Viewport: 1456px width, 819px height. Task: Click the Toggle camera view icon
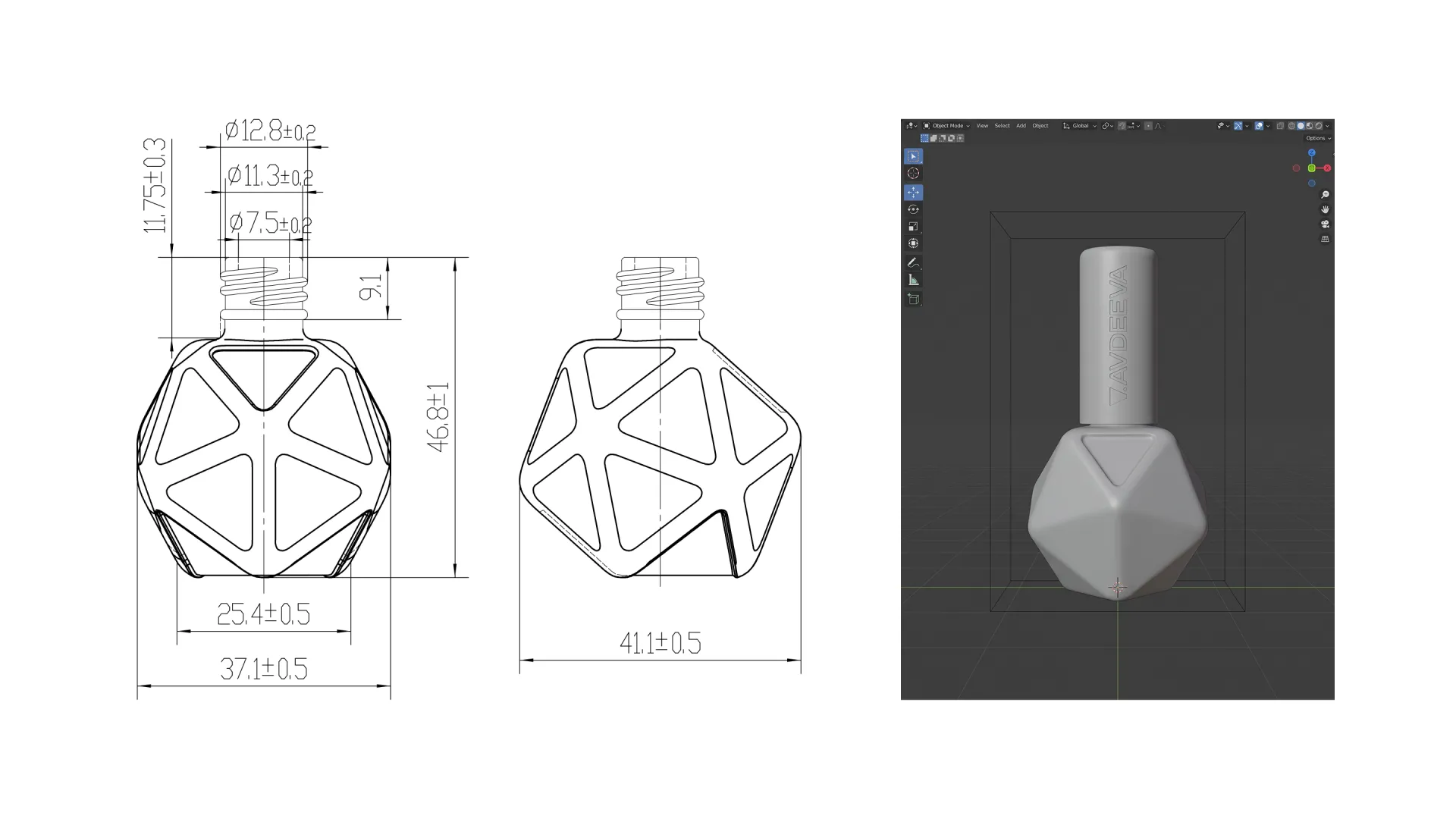[1325, 224]
